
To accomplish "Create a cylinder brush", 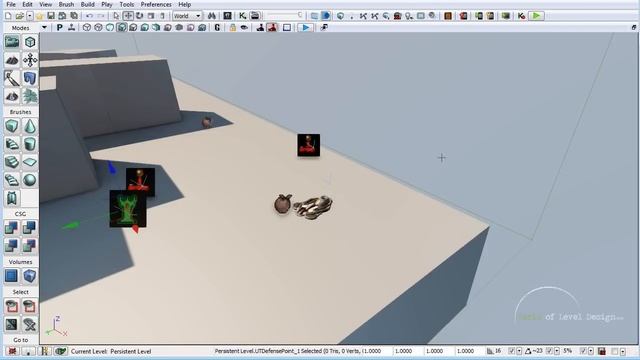I will 30,144.
